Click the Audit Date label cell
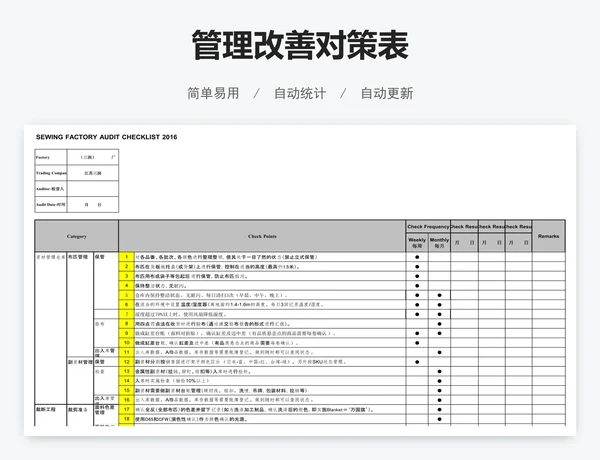600x460 pixels. (x=51, y=204)
